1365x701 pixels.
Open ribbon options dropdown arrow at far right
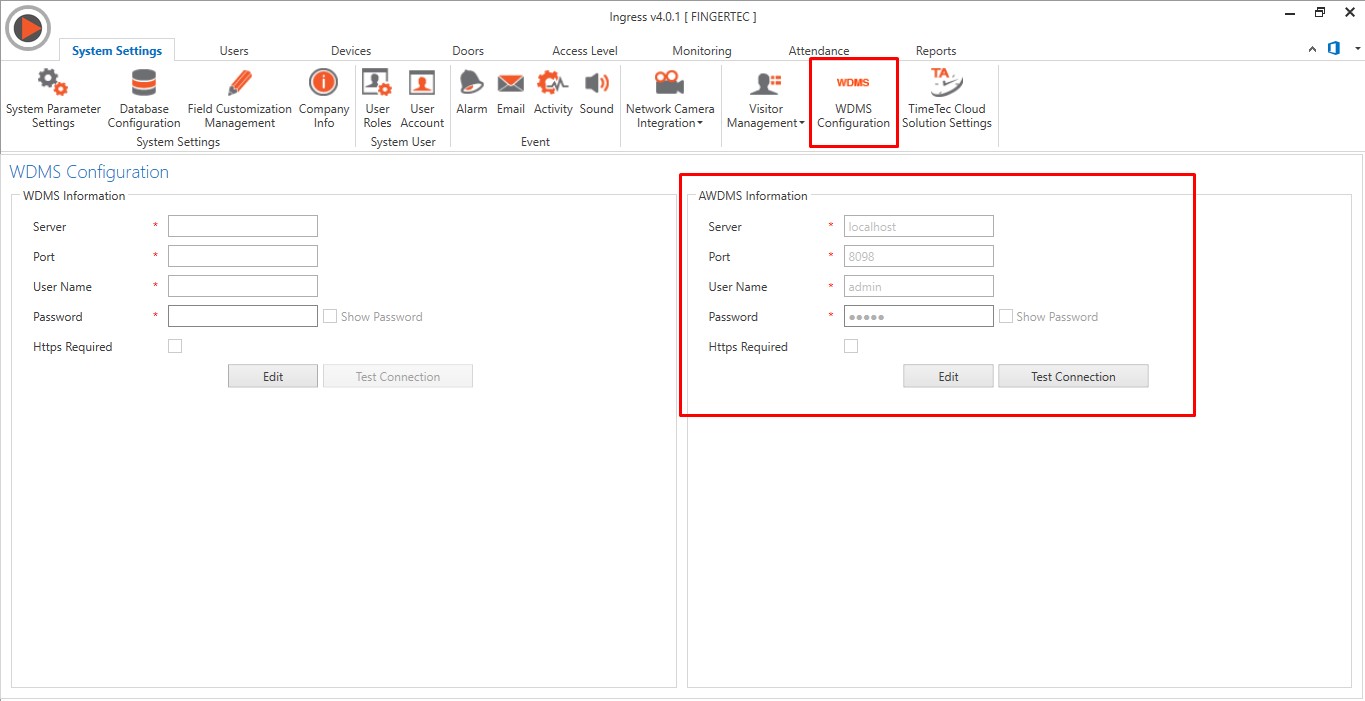[1357, 49]
